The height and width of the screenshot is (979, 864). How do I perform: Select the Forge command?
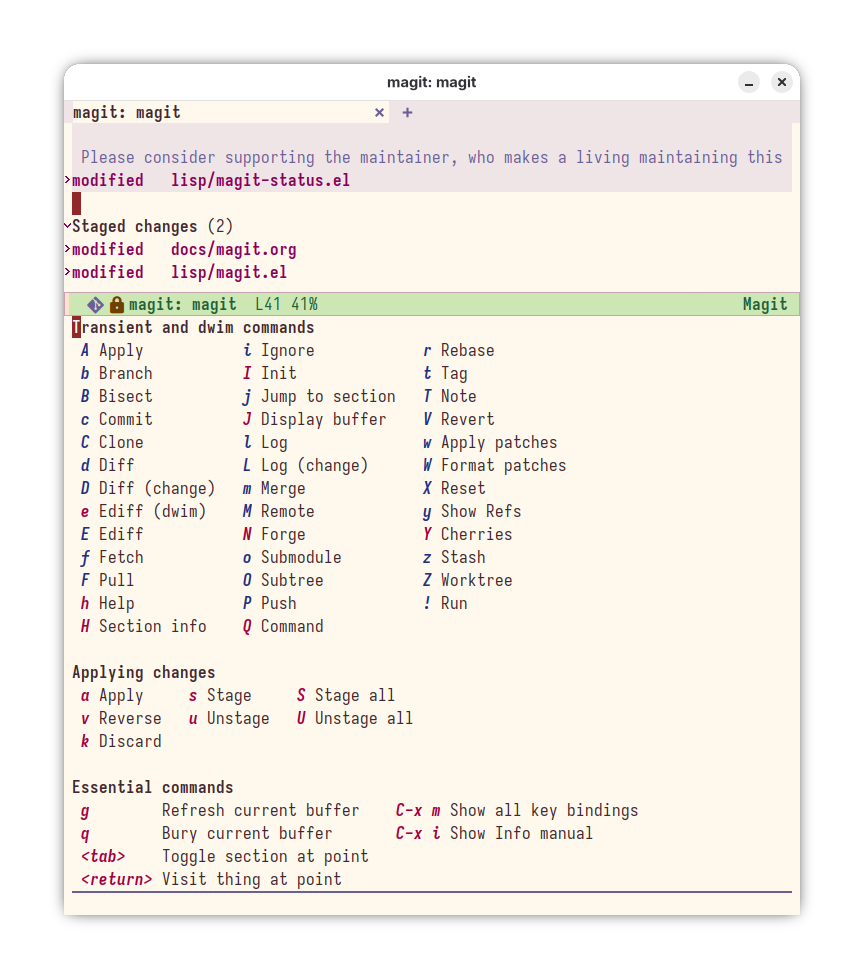click(274, 534)
